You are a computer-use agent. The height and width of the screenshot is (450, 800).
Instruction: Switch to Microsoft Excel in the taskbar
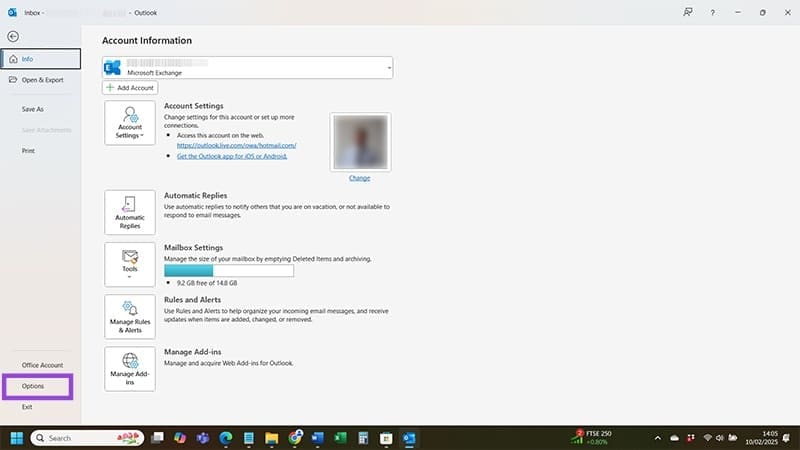pos(340,438)
